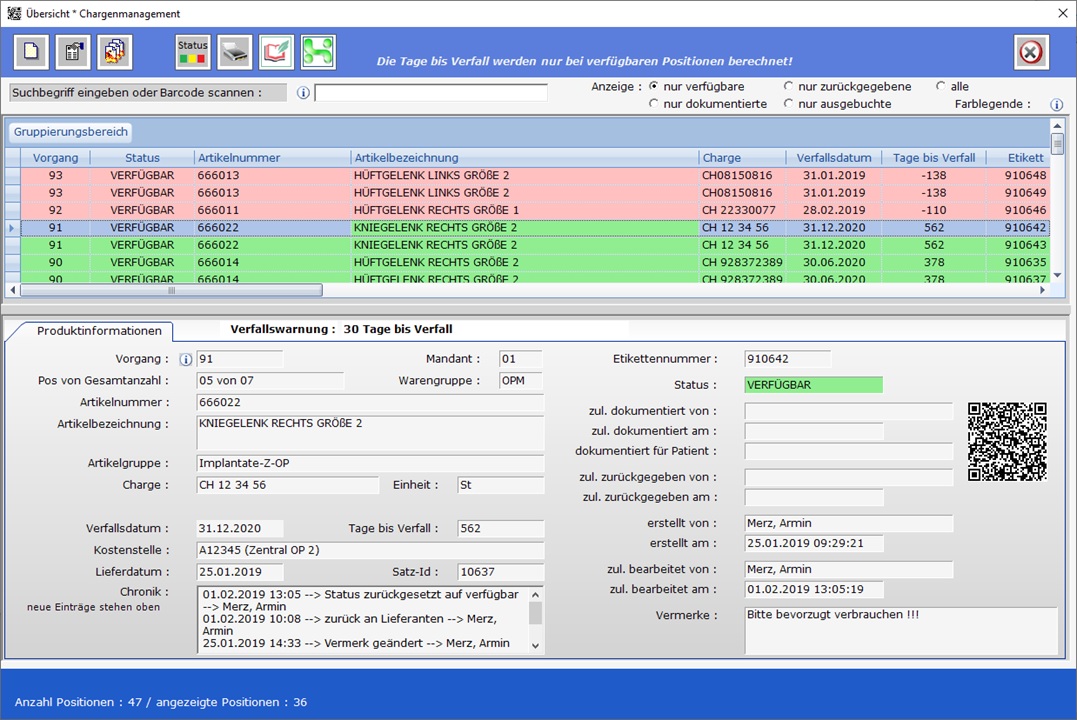Screen dimensions: 1077x720
Task: Select table row with Etikett 910635
Action: (x=535, y=262)
